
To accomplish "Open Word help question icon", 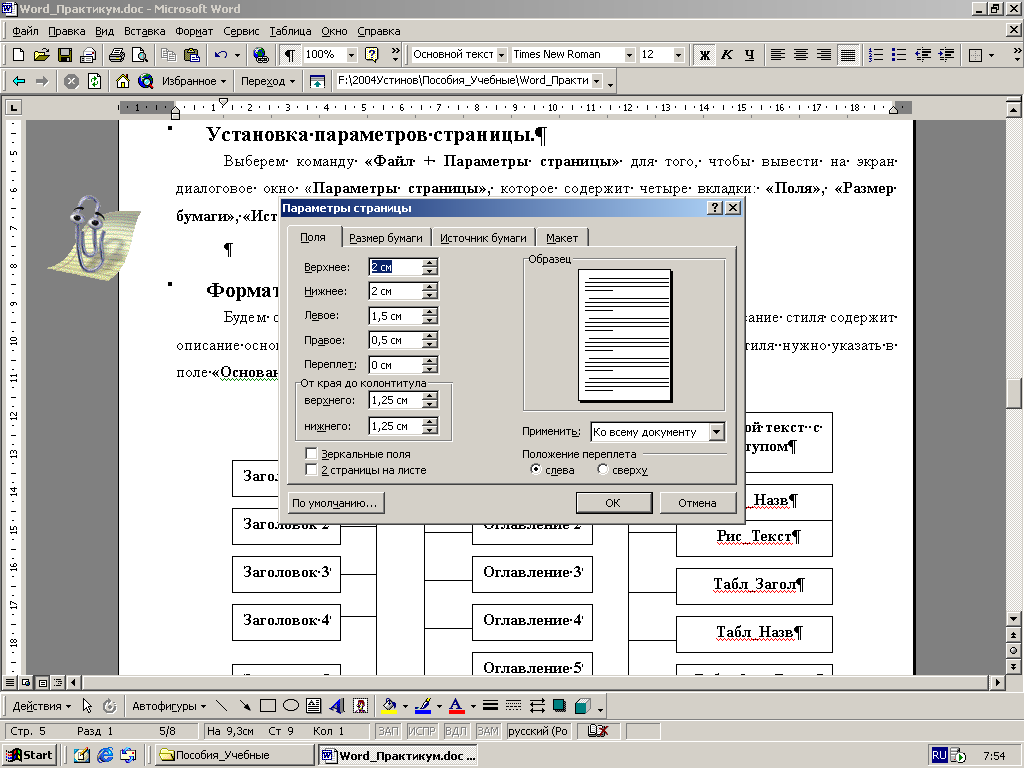I will (x=372, y=55).
